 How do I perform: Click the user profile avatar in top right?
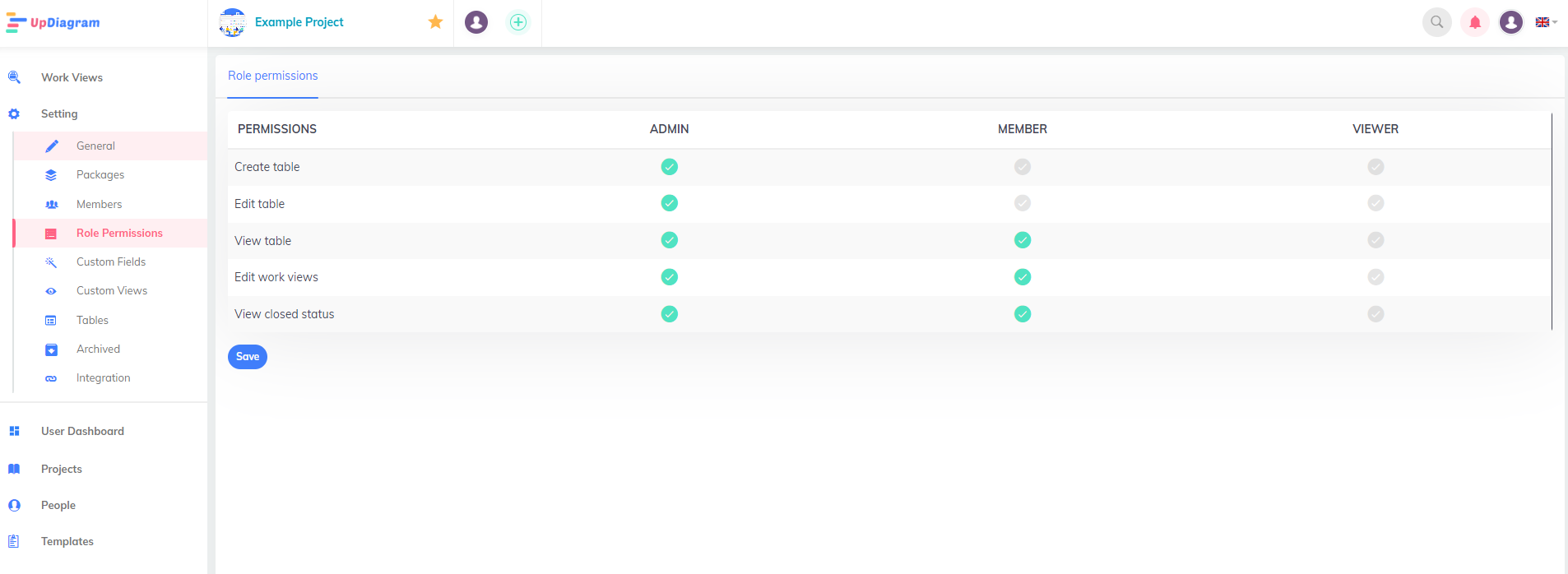(1510, 22)
